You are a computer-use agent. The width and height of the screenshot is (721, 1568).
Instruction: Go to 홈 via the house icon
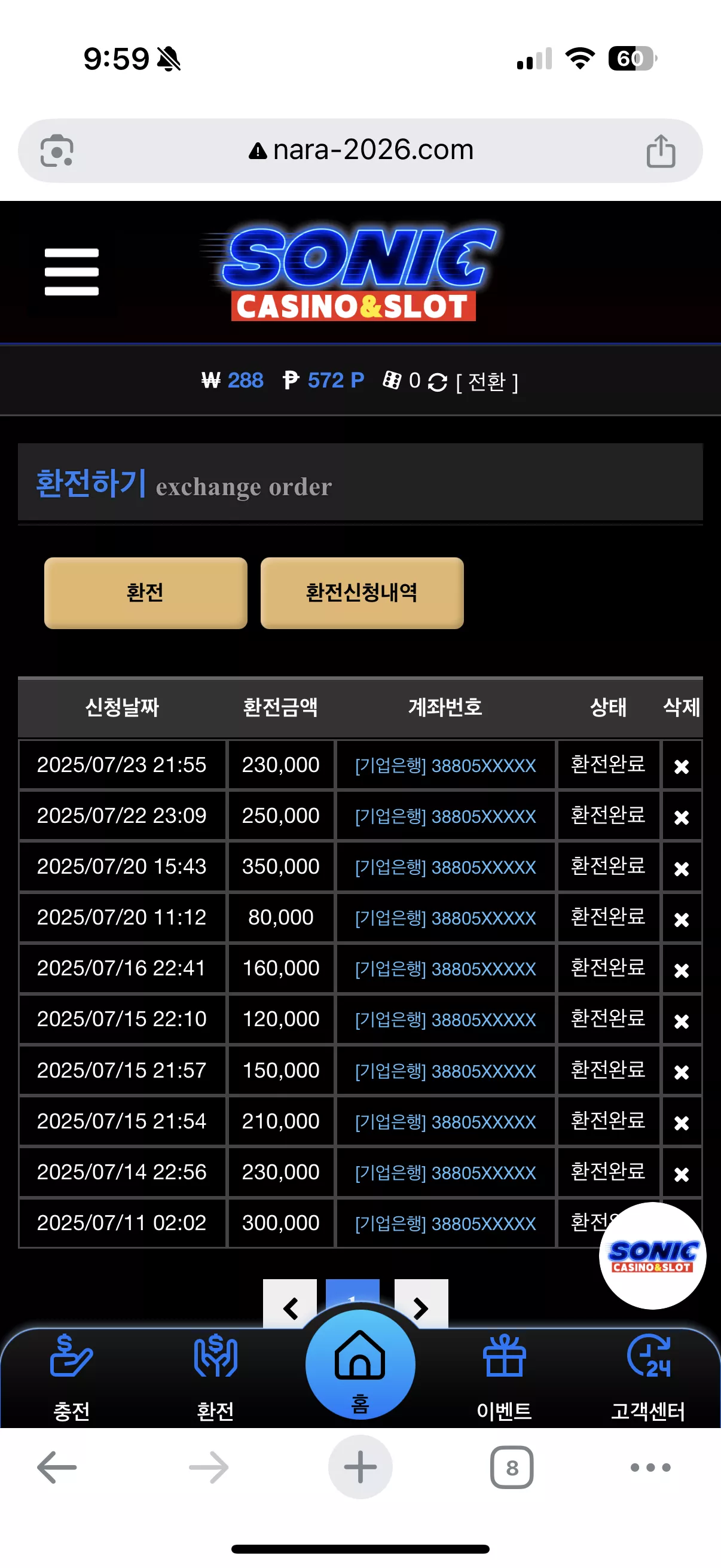(360, 1365)
